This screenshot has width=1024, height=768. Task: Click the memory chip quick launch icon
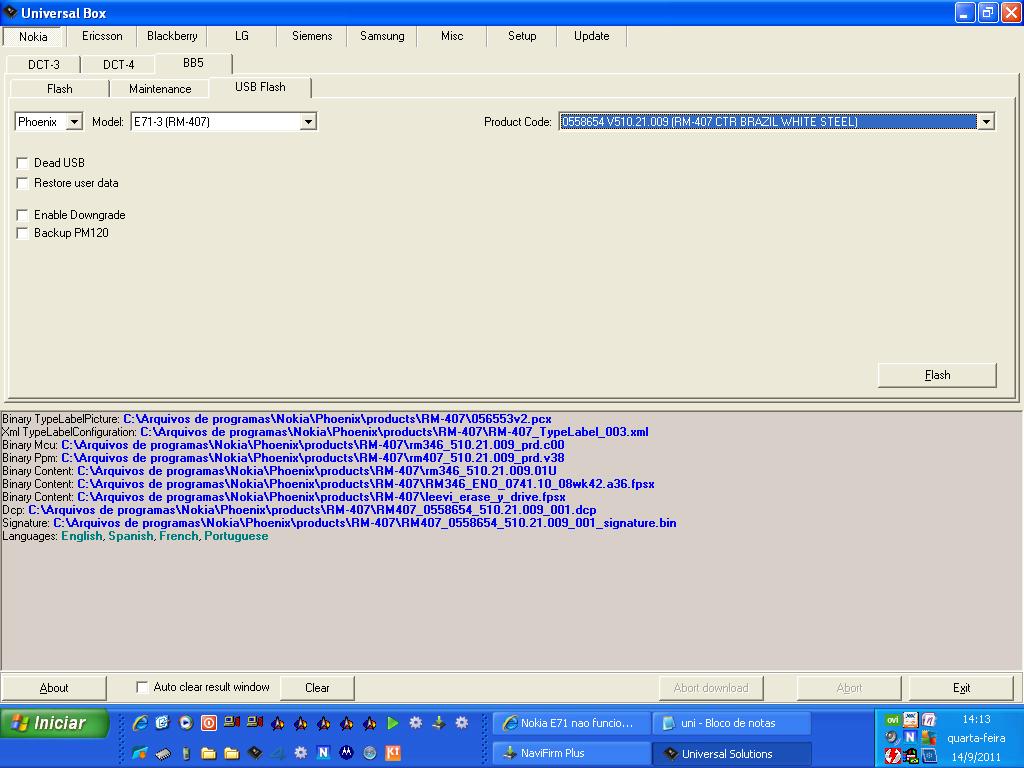tap(163, 754)
